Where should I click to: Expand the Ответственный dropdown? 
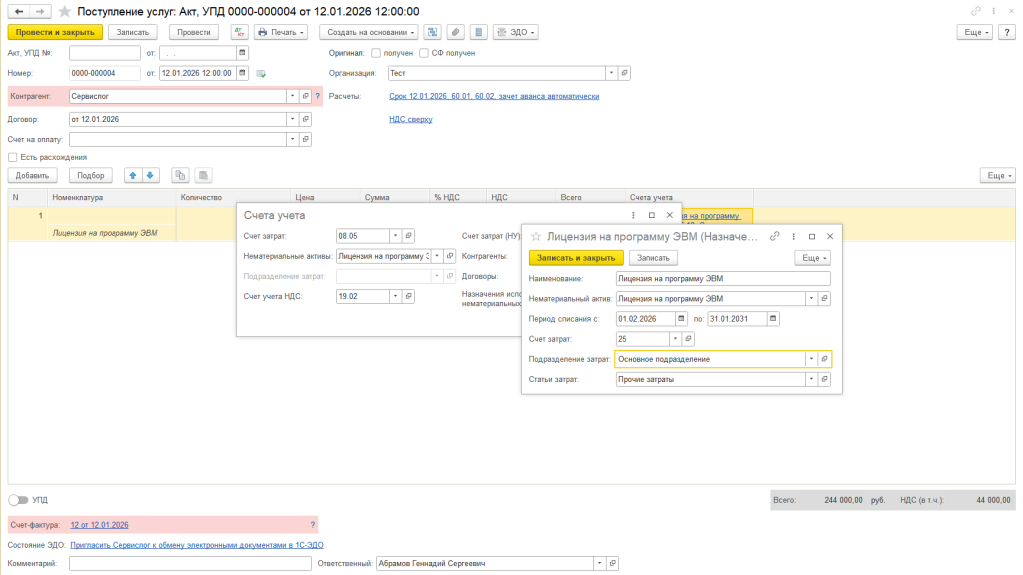(600, 563)
